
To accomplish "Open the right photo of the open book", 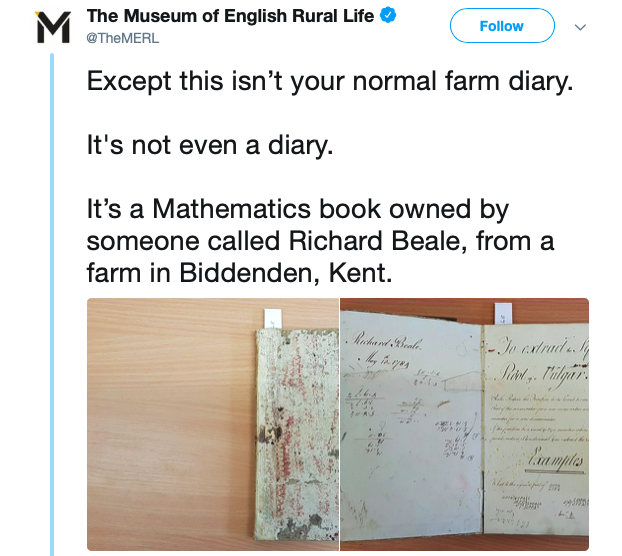I will coord(464,423).
